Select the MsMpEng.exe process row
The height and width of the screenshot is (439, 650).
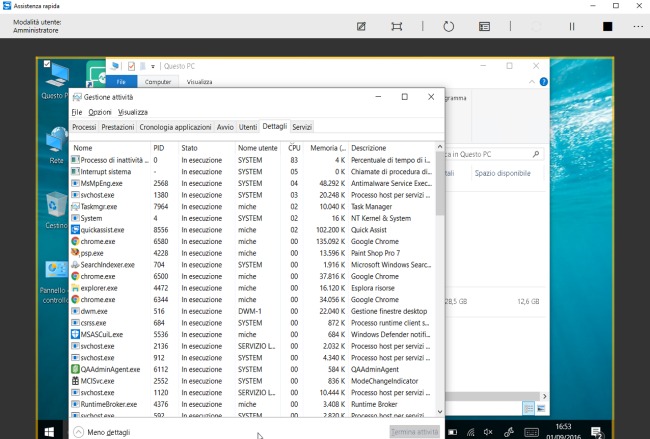(253, 183)
